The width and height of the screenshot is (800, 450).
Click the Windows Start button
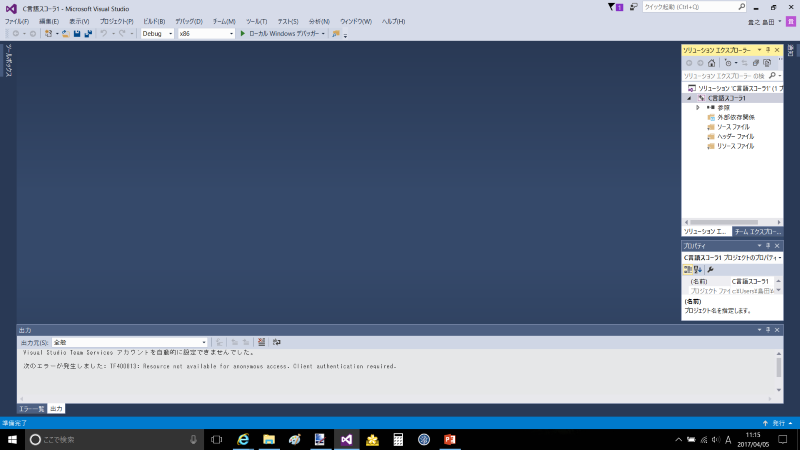point(12,439)
